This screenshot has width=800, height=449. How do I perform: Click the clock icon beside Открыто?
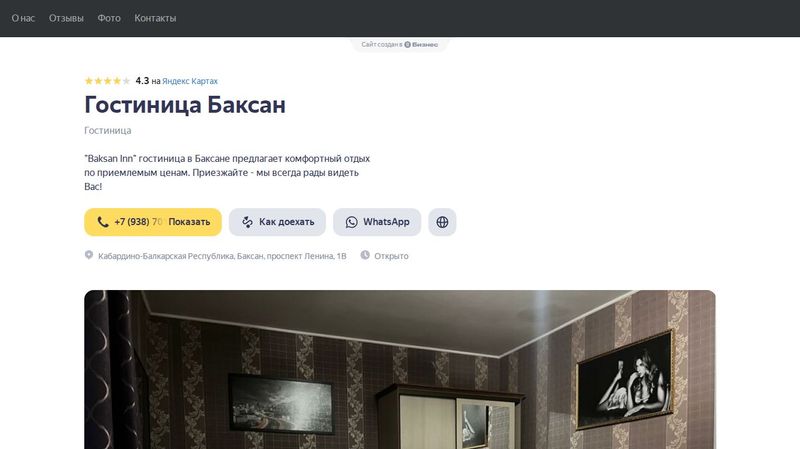click(x=365, y=255)
